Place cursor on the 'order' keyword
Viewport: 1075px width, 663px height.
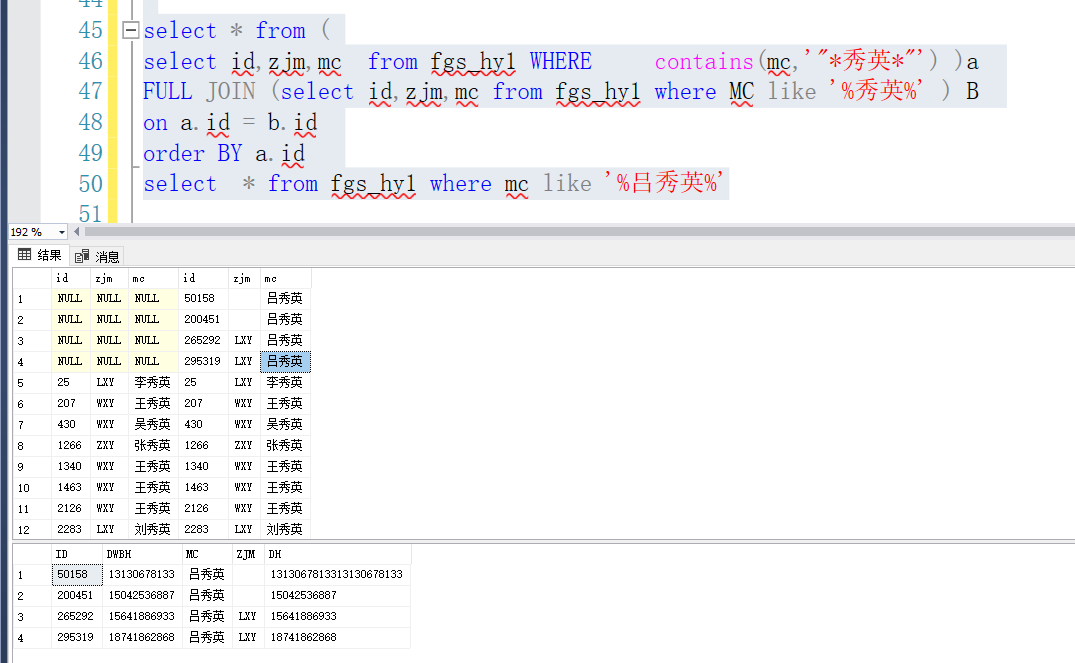(174, 153)
